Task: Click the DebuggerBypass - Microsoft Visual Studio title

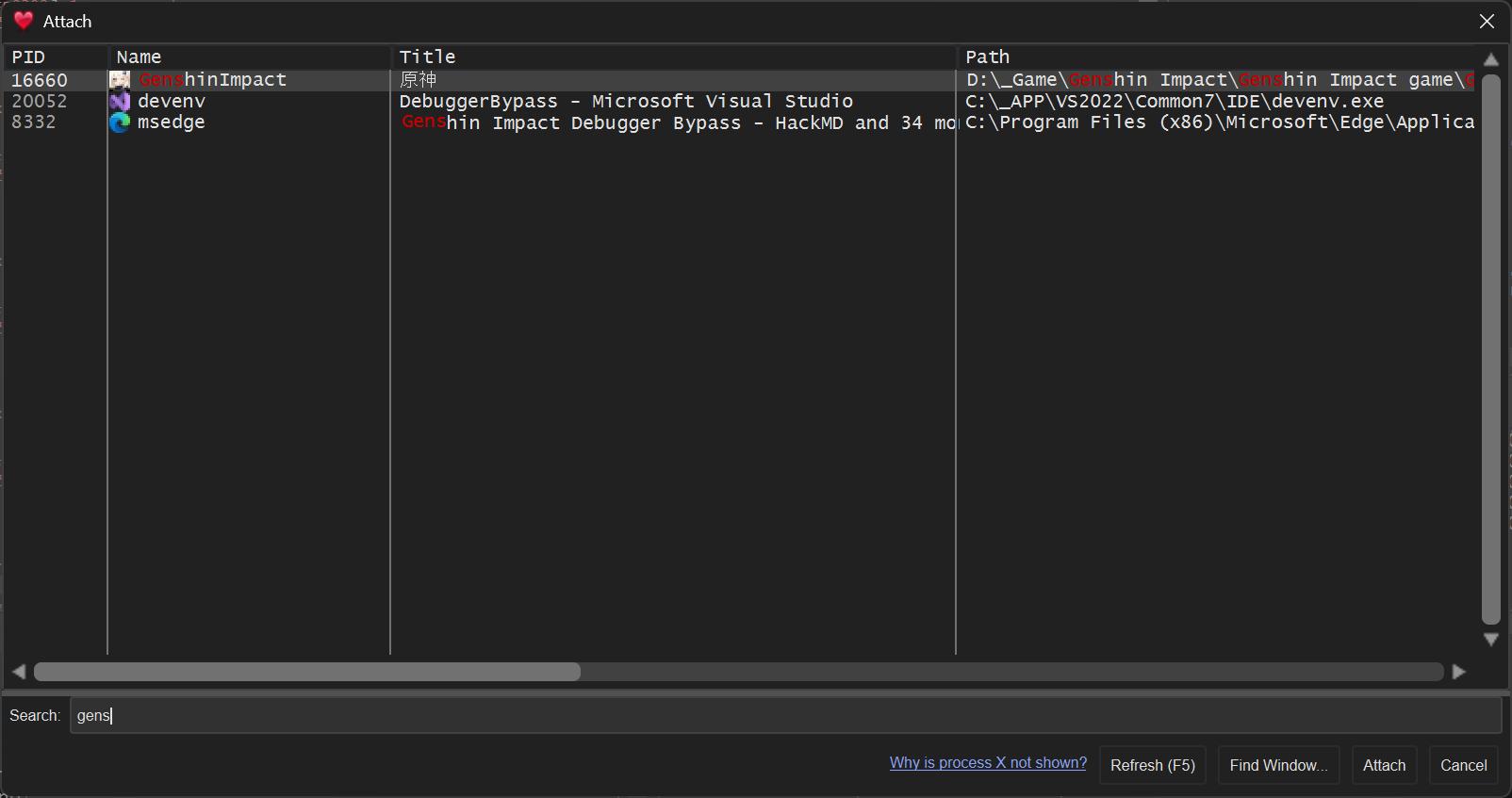Action: (626, 101)
